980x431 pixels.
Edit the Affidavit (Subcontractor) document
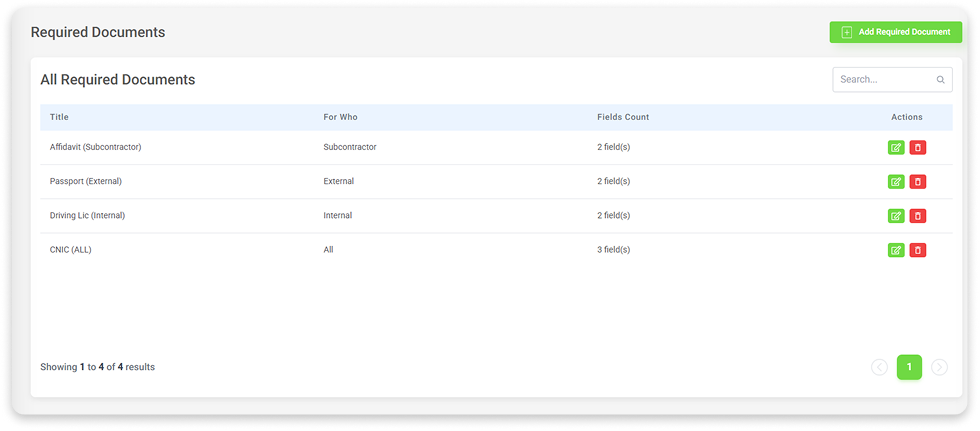coord(896,147)
